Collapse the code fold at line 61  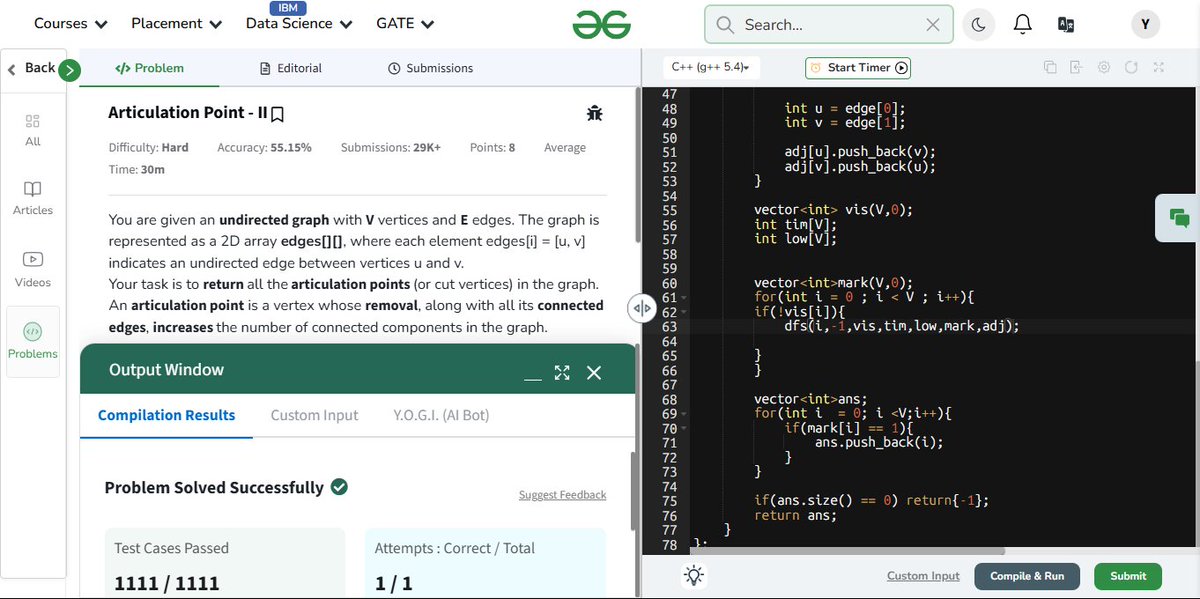686,298
